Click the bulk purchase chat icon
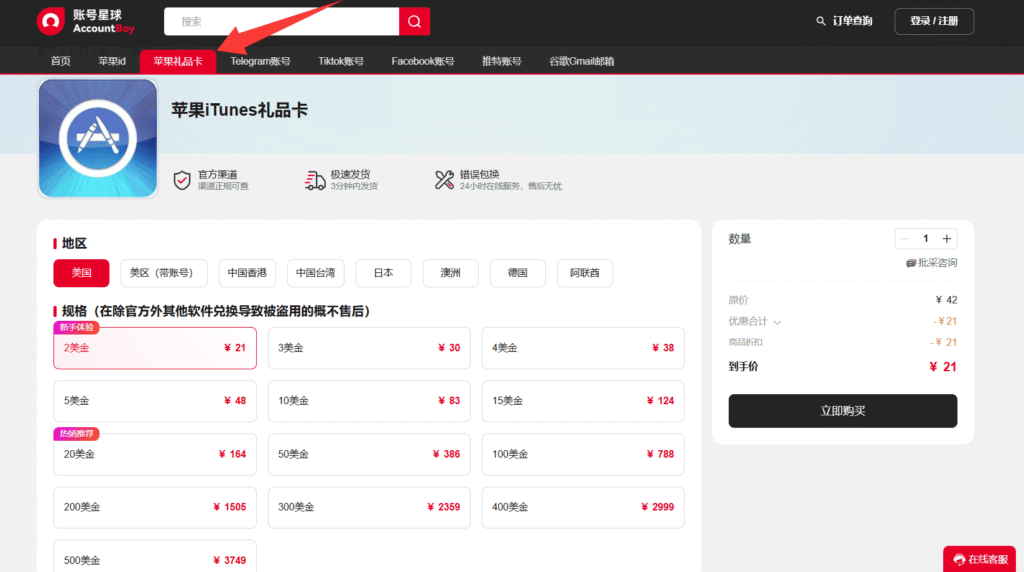The image size is (1024, 572). 910,263
